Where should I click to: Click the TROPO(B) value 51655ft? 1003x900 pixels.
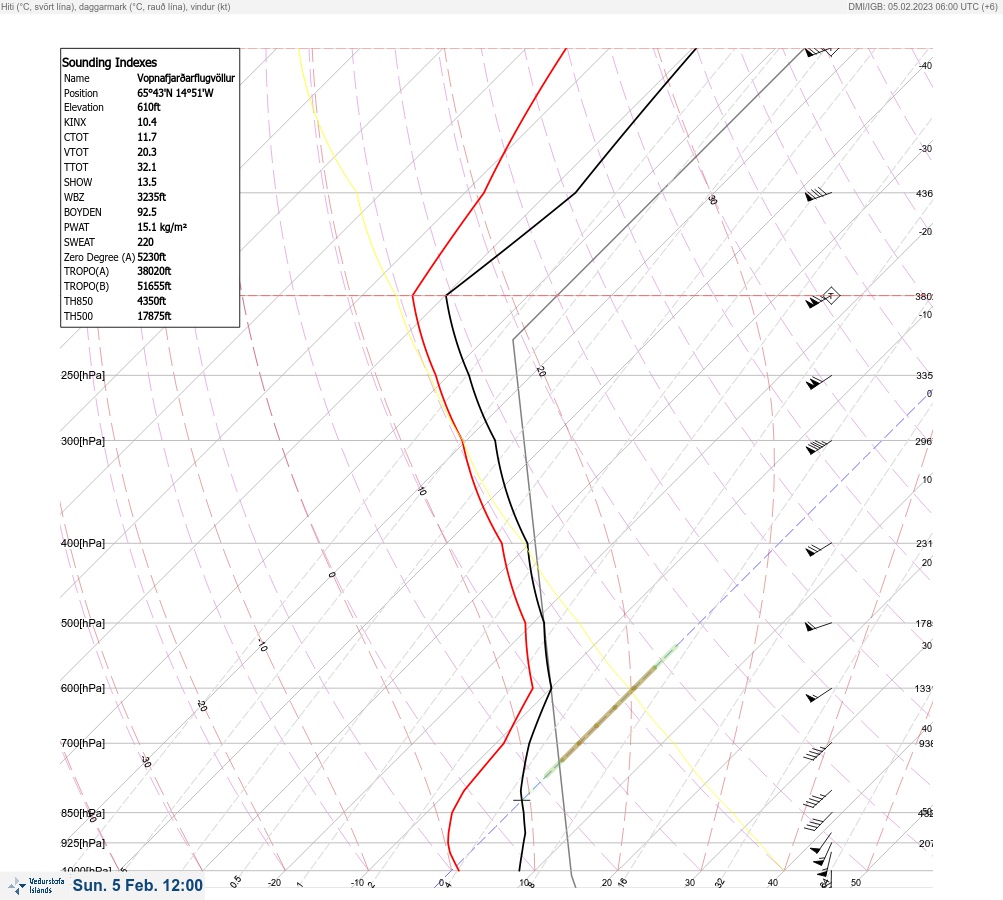click(x=154, y=286)
